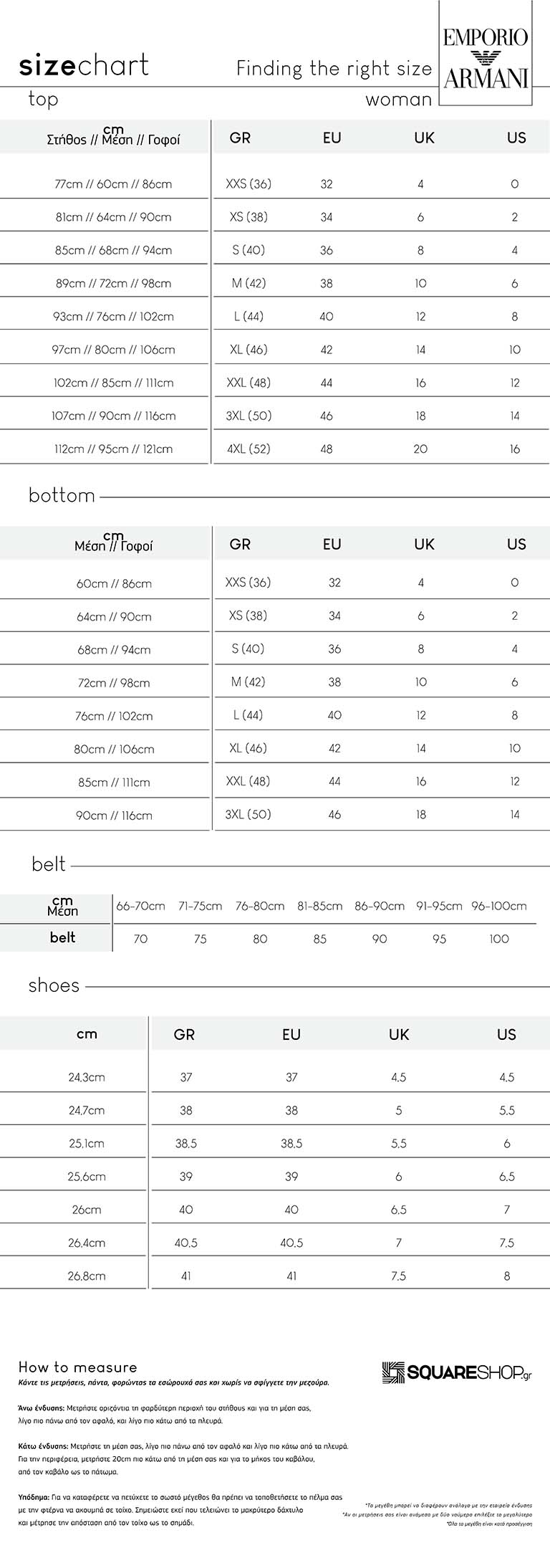
Task: Click the US column header in shoes table
Action: [x=506, y=1034]
